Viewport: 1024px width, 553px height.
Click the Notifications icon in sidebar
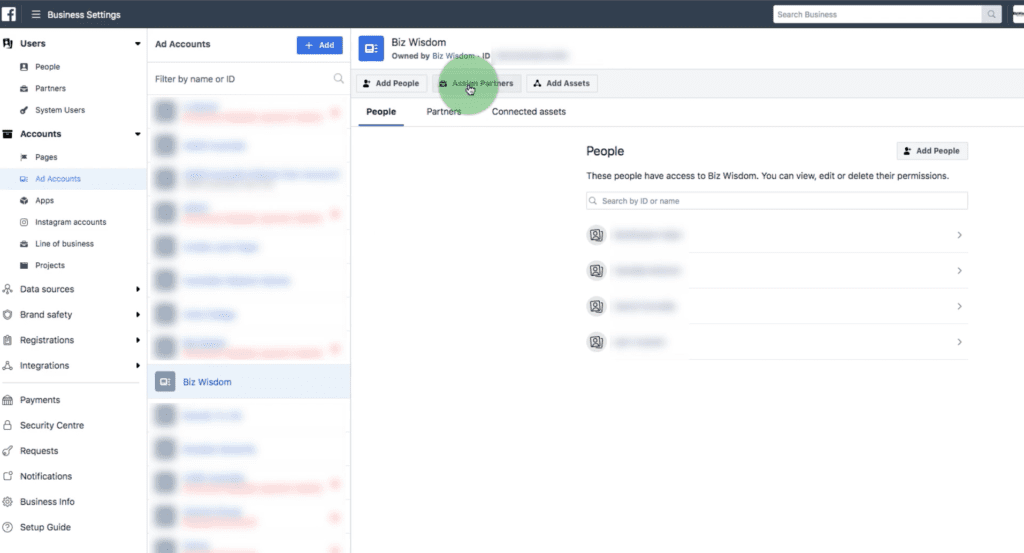coord(8,477)
